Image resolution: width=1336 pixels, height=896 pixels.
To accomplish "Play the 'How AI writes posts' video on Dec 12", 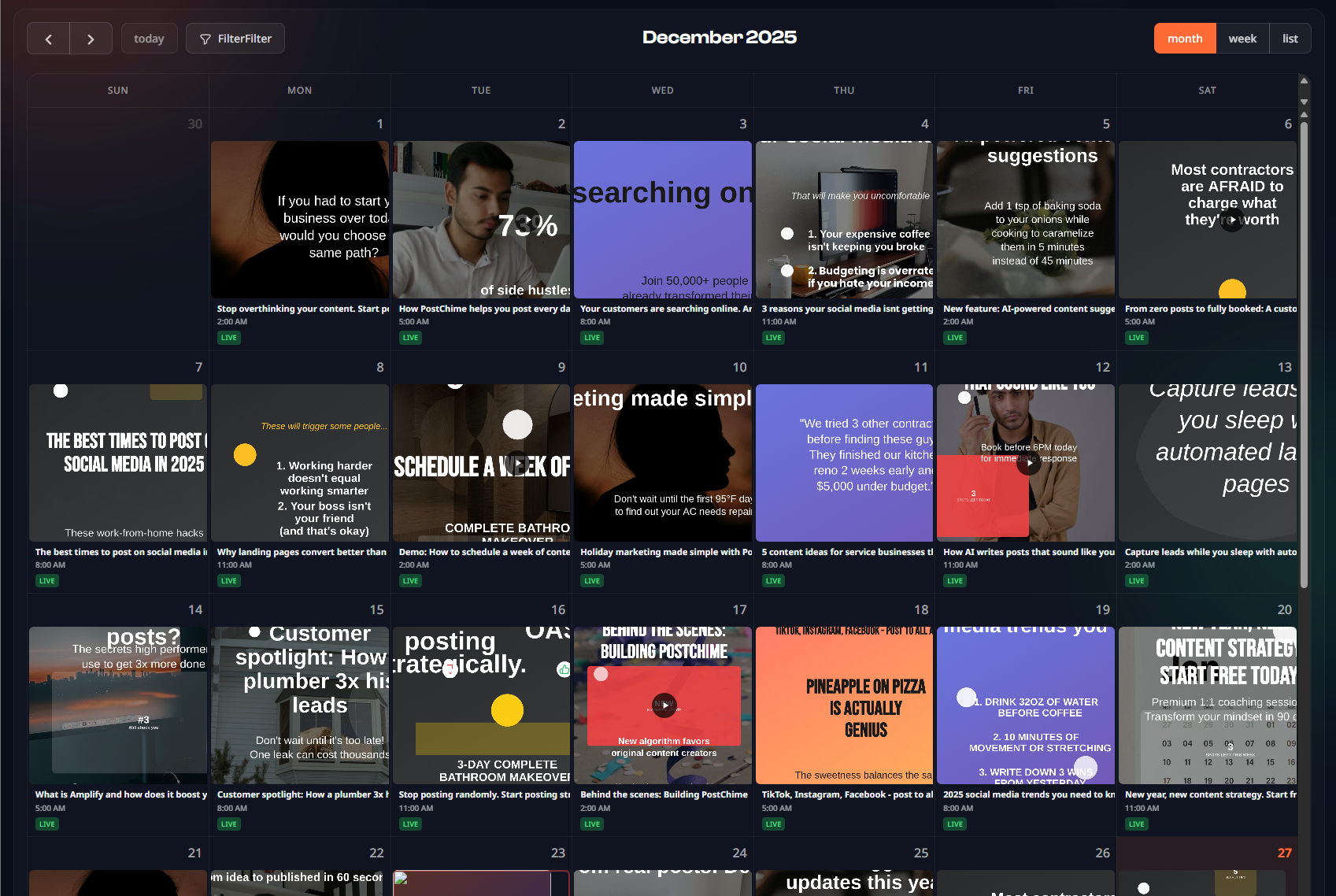I will 1029,463.
